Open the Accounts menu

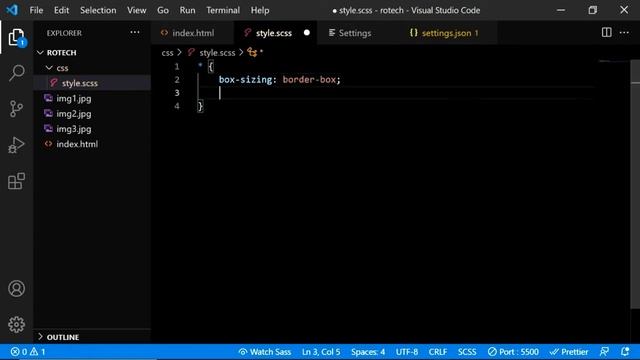pyautogui.click(x=16, y=289)
